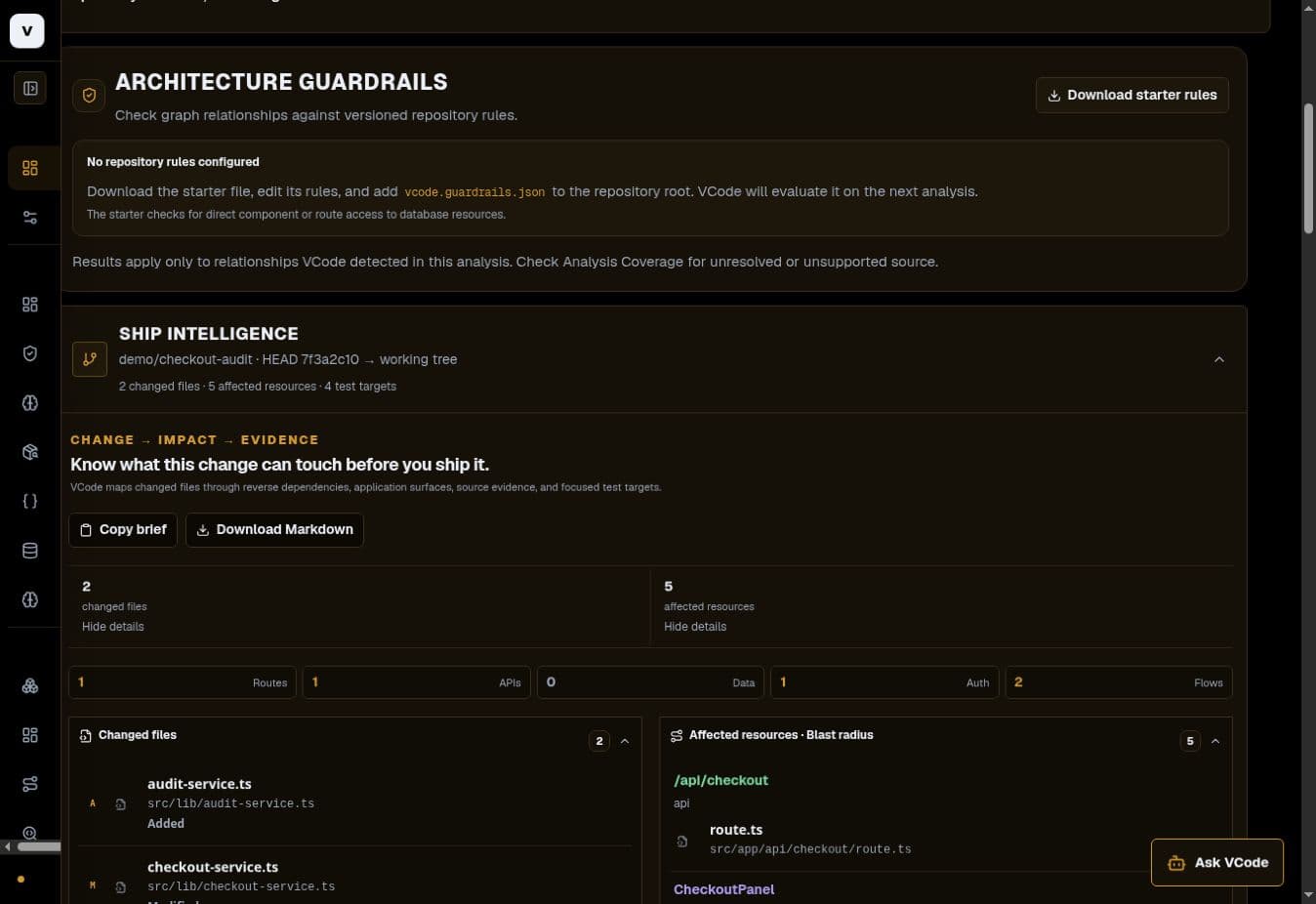Click the Copy brief button
1316x904 pixels.
point(123,530)
